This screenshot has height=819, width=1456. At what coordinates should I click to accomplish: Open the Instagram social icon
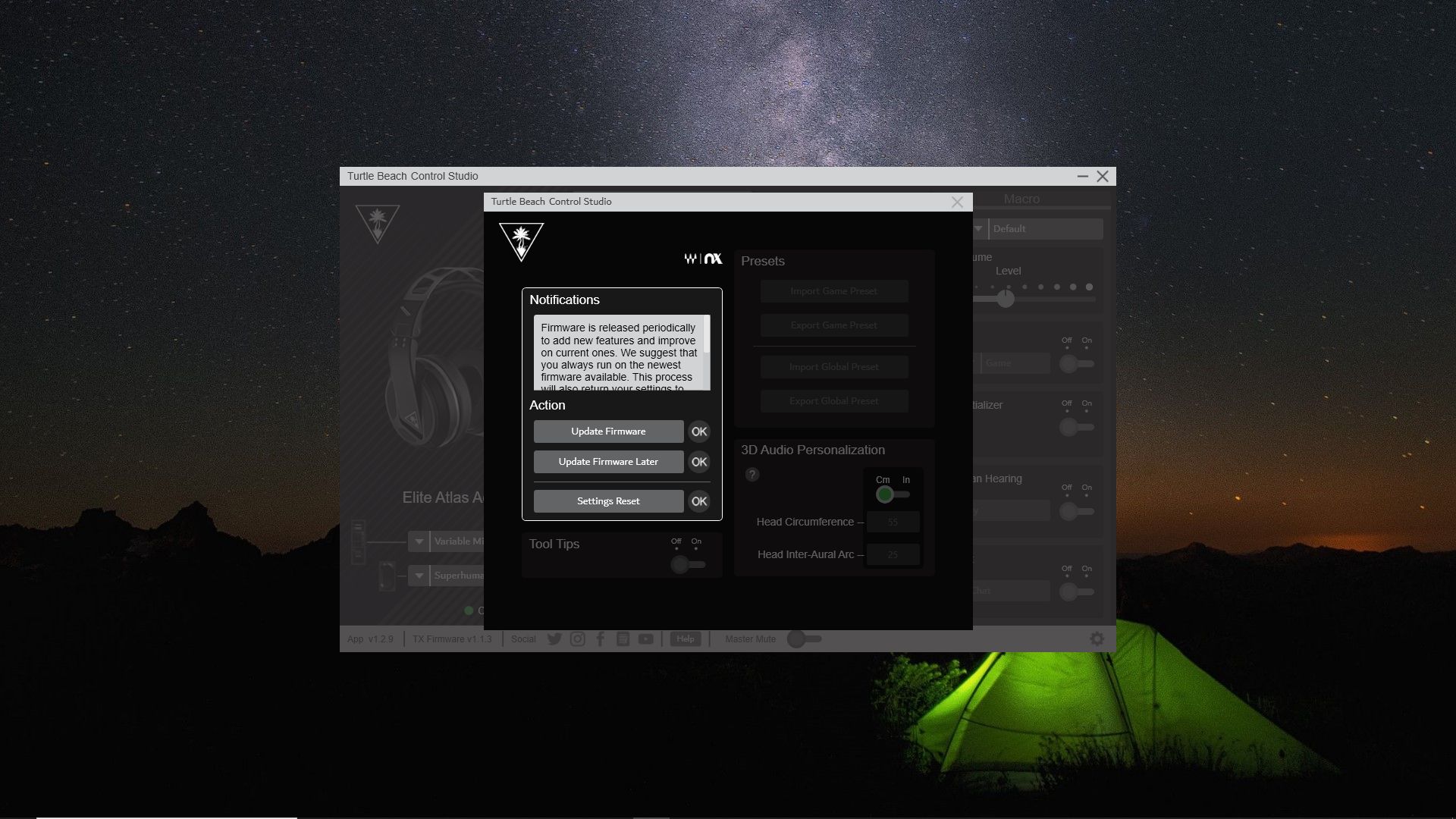click(578, 639)
